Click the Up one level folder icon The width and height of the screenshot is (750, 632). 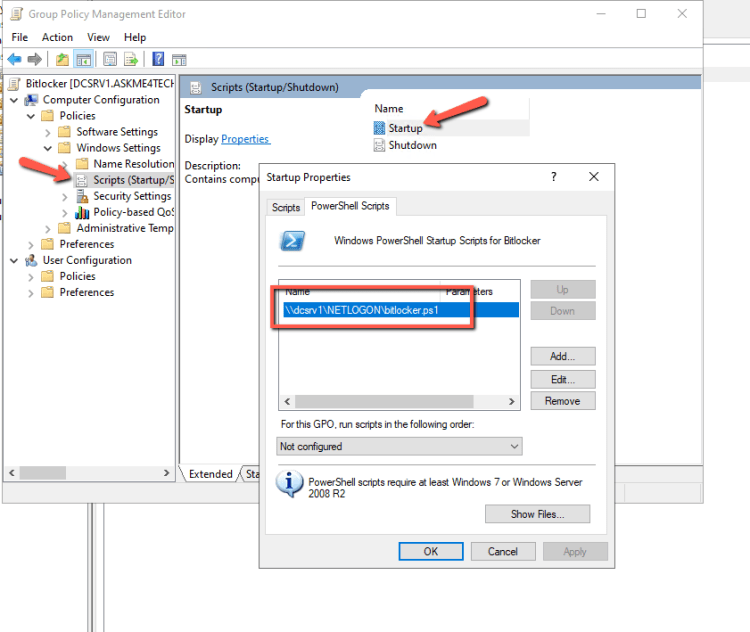coord(62,60)
